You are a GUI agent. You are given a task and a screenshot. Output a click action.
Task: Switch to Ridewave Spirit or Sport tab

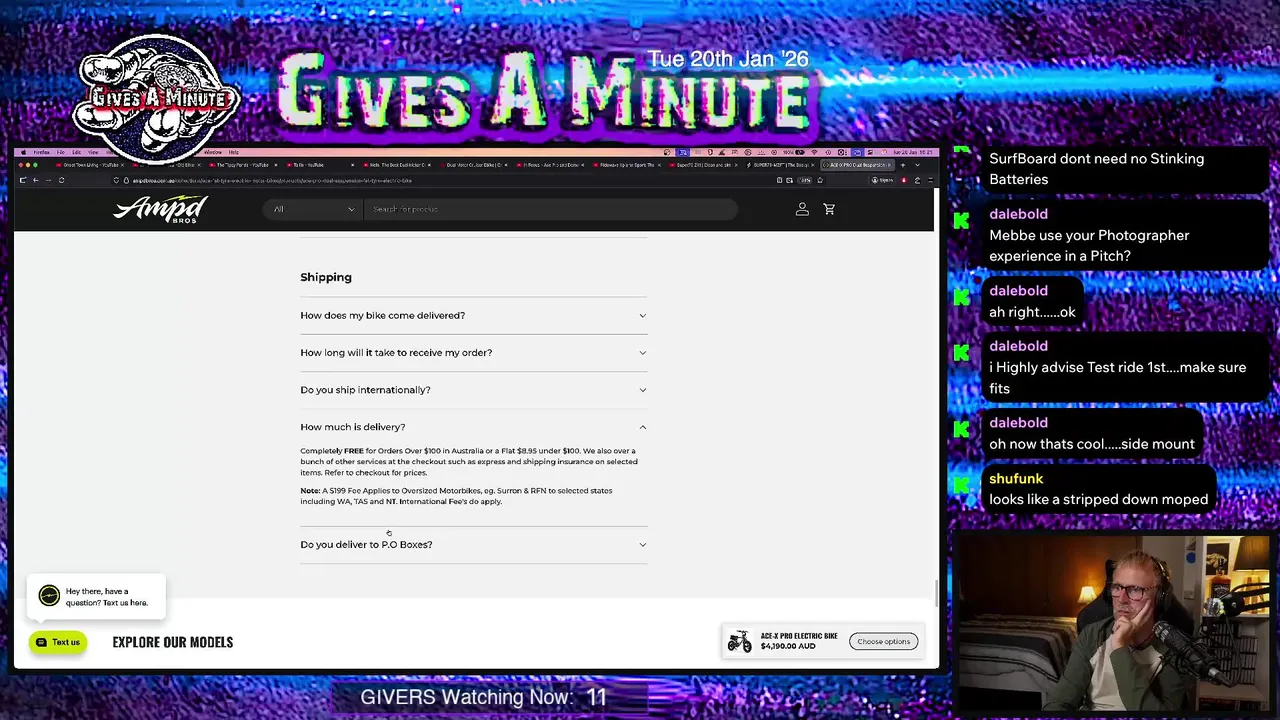627,165
